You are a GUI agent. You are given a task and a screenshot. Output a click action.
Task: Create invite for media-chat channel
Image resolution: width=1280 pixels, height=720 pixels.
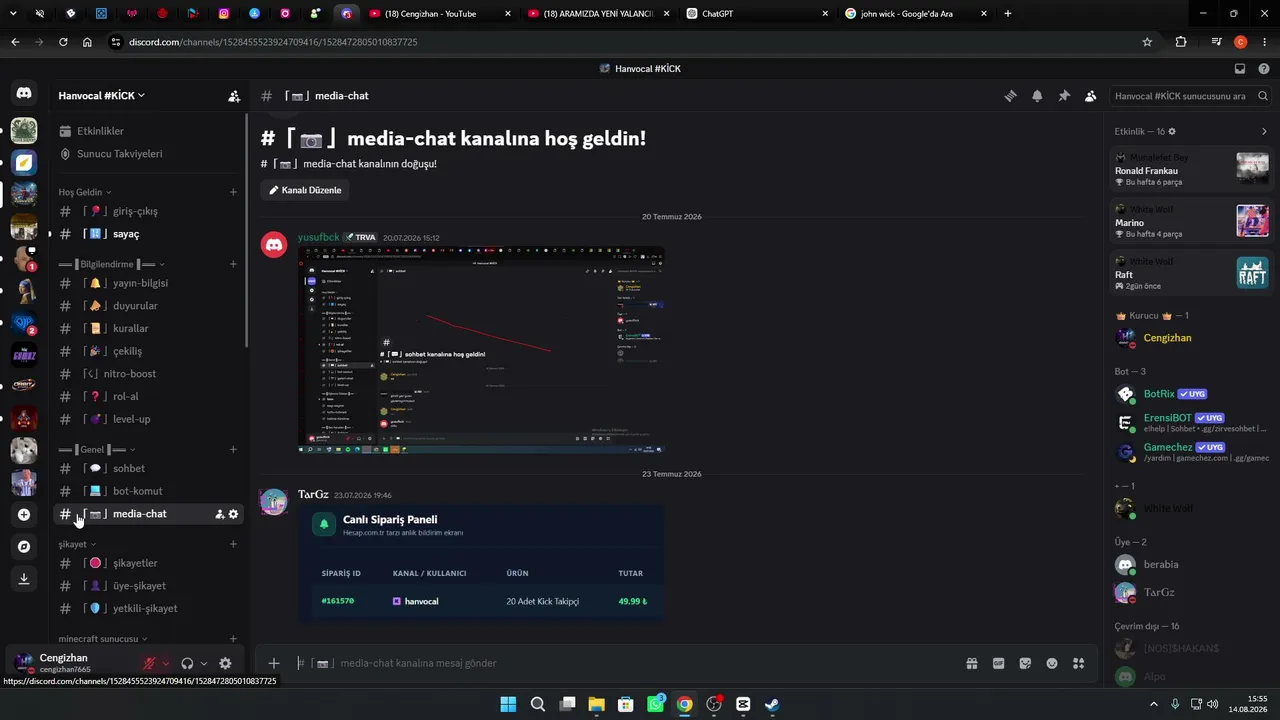tap(219, 514)
